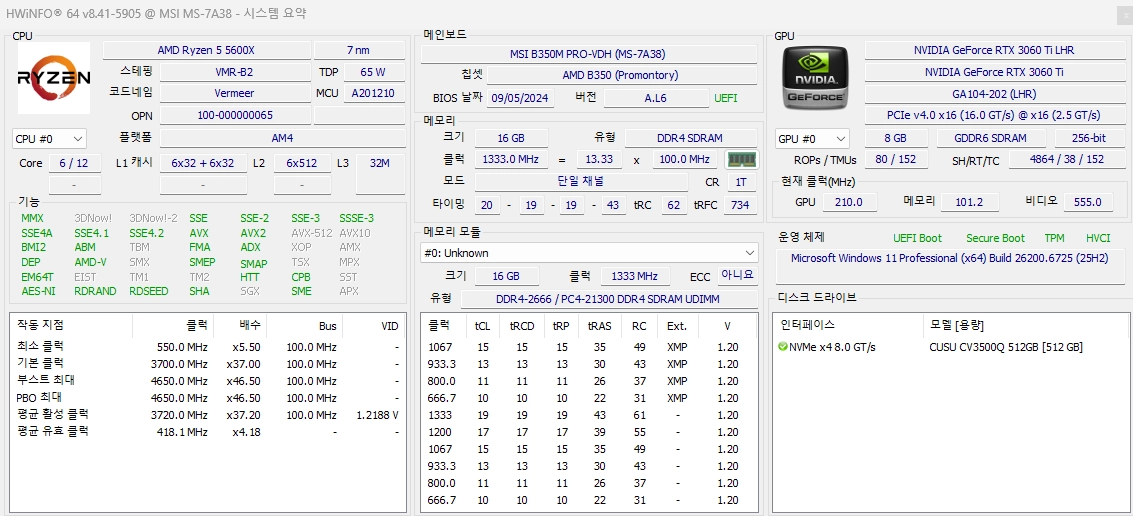Select the 1T command rate field
This screenshot has height=516, width=1133.
tap(741, 182)
